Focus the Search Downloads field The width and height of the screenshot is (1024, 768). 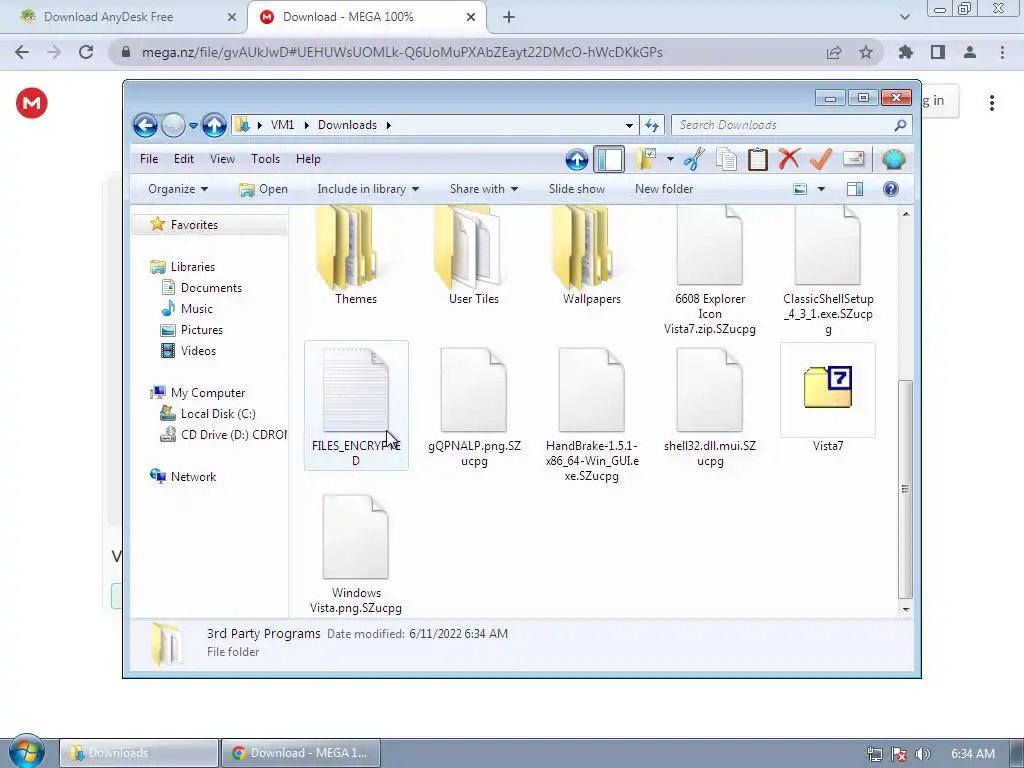(780, 125)
